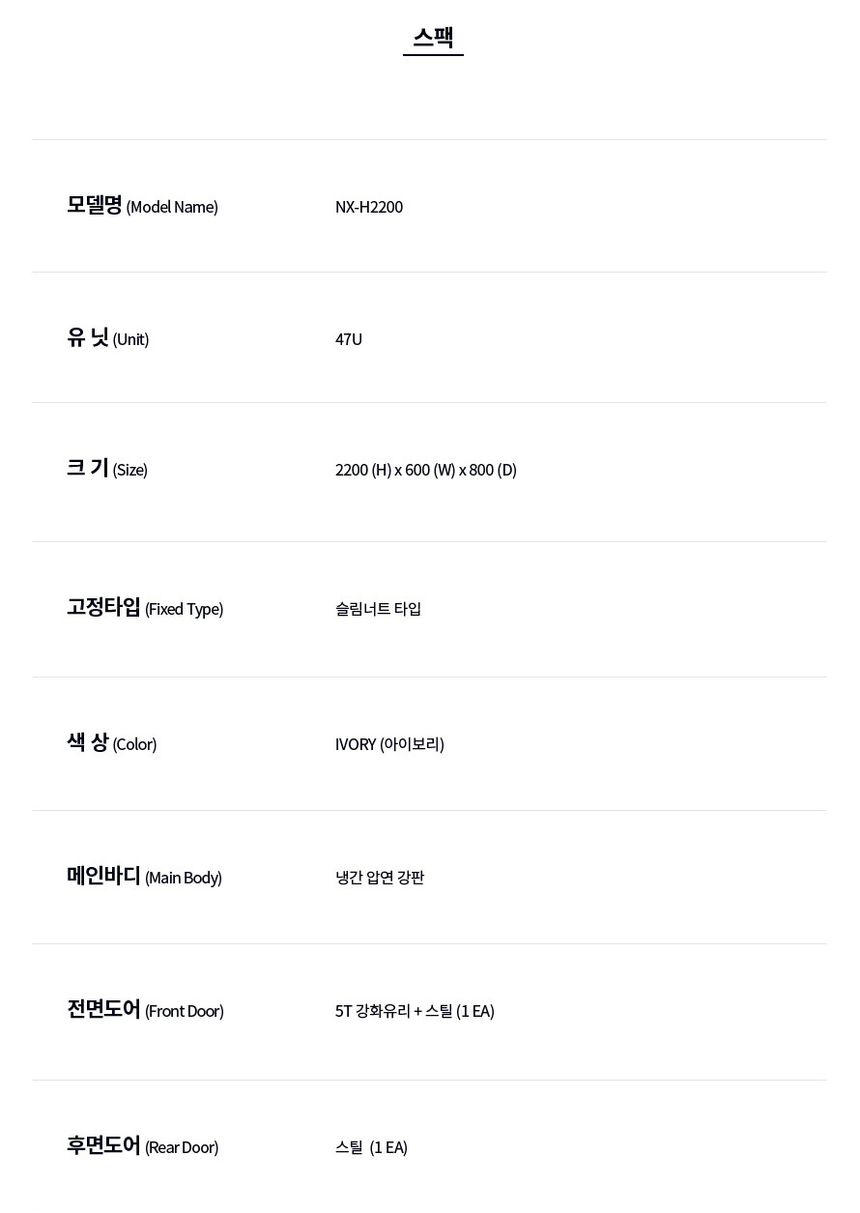Click the 색 상 (Color) row label

(x=112, y=743)
